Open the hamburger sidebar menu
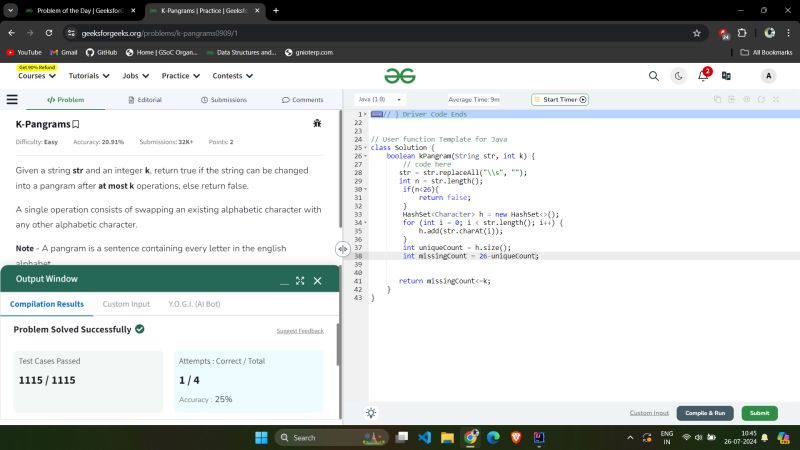 (x=12, y=99)
